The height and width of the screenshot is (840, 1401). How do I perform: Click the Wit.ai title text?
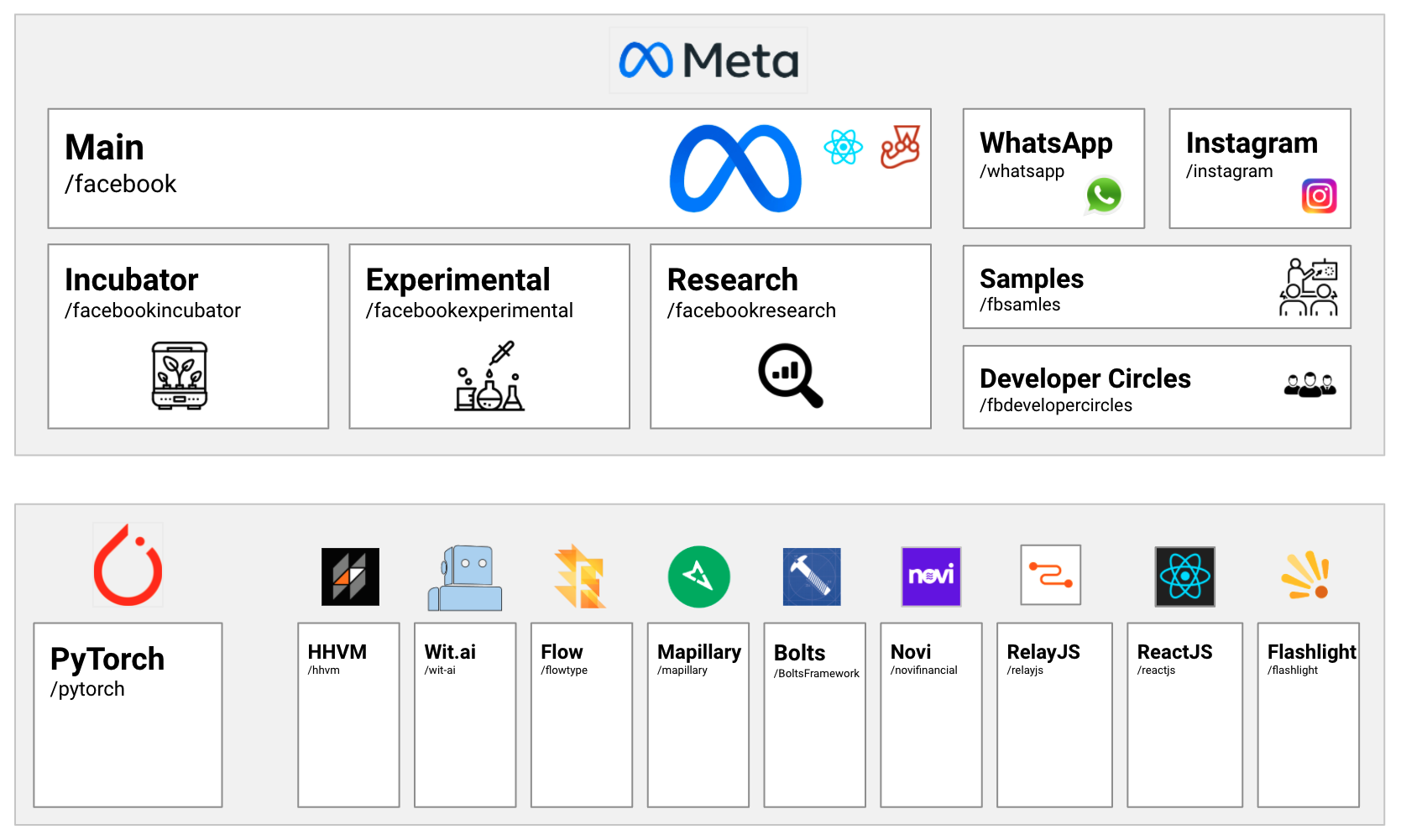pyautogui.click(x=450, y=652)
